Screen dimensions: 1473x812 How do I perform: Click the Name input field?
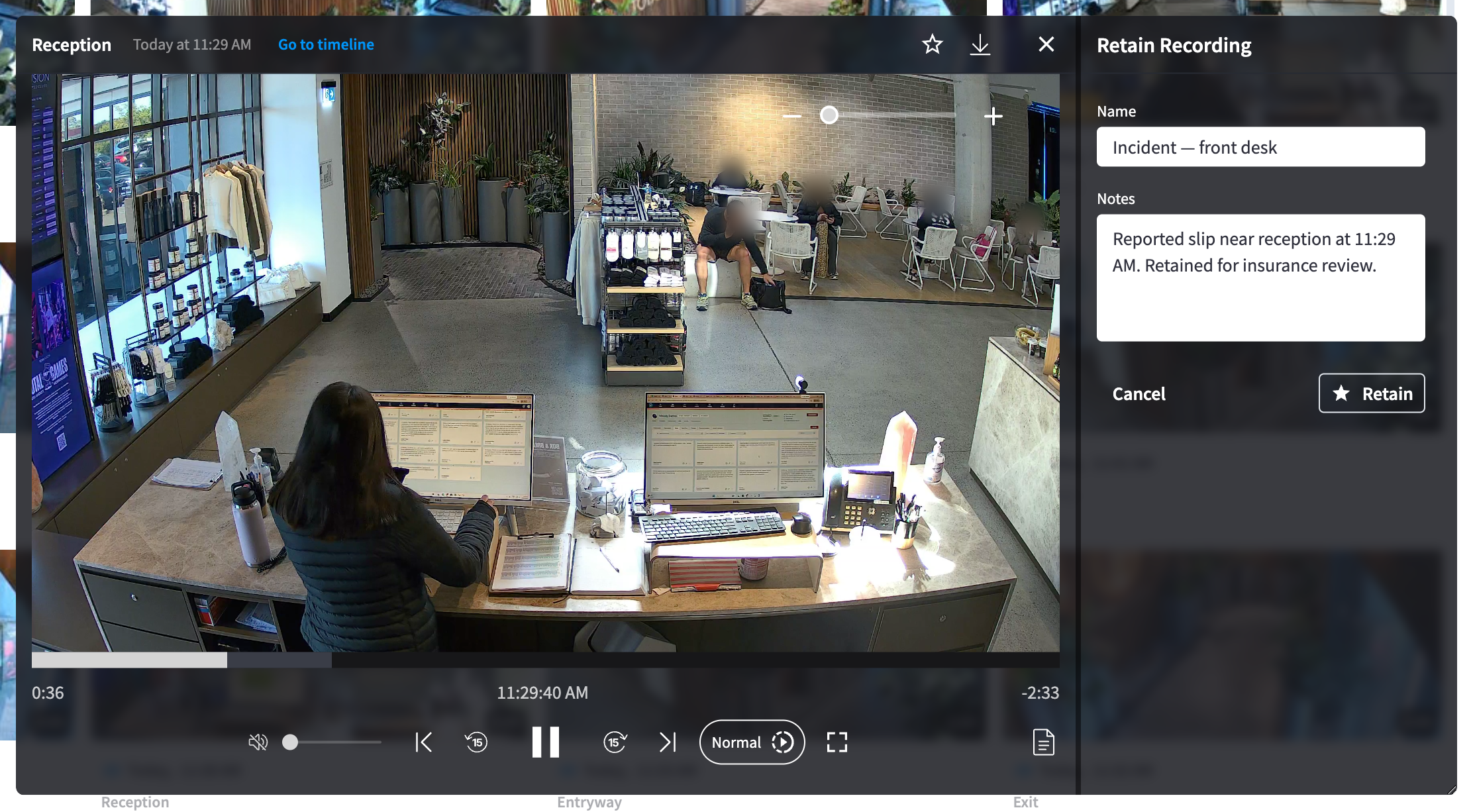coord(1260,147)
